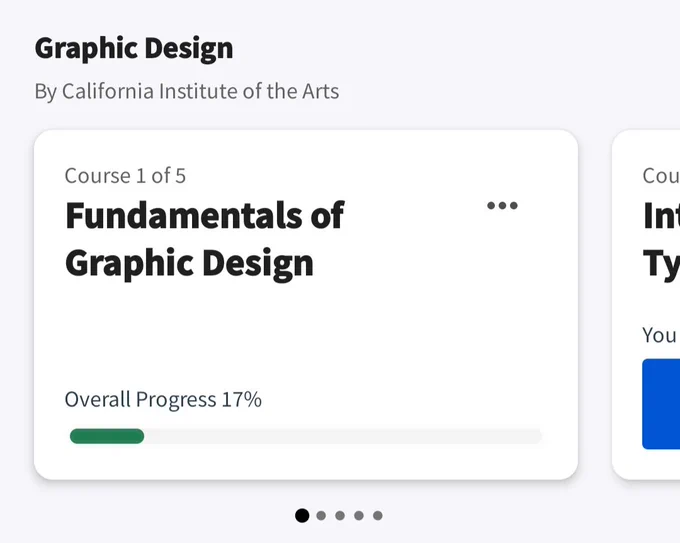Tap the blue button on second course card
680x543 pixels.
661,404
